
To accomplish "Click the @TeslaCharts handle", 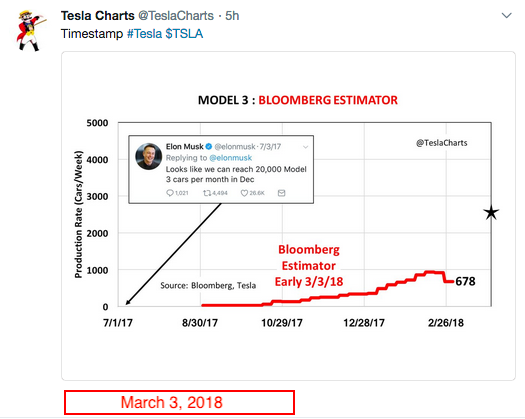I will [x=176, y=16].
